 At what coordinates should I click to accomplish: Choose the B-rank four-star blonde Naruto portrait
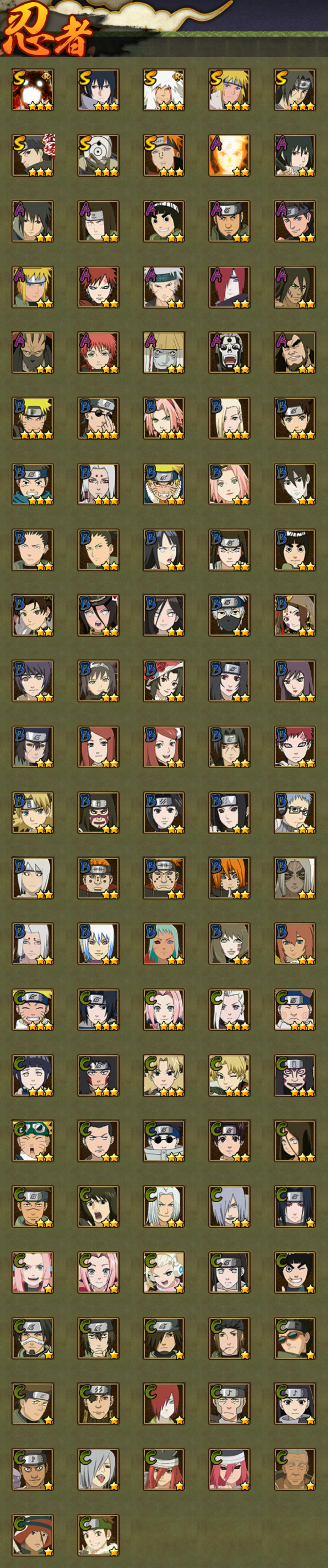point(33,418)
